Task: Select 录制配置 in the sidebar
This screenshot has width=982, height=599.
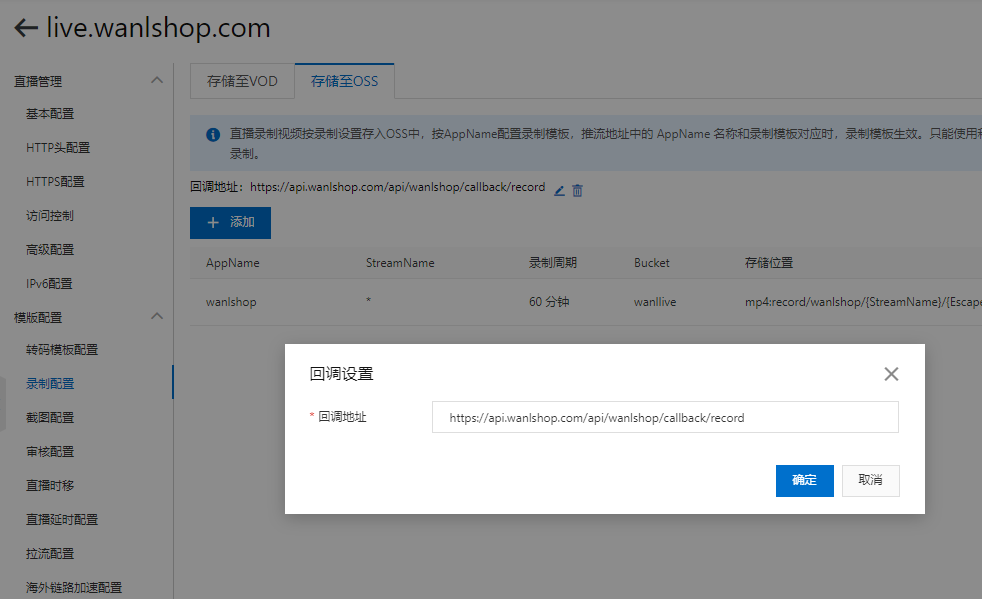Action: tap(50, 383)
